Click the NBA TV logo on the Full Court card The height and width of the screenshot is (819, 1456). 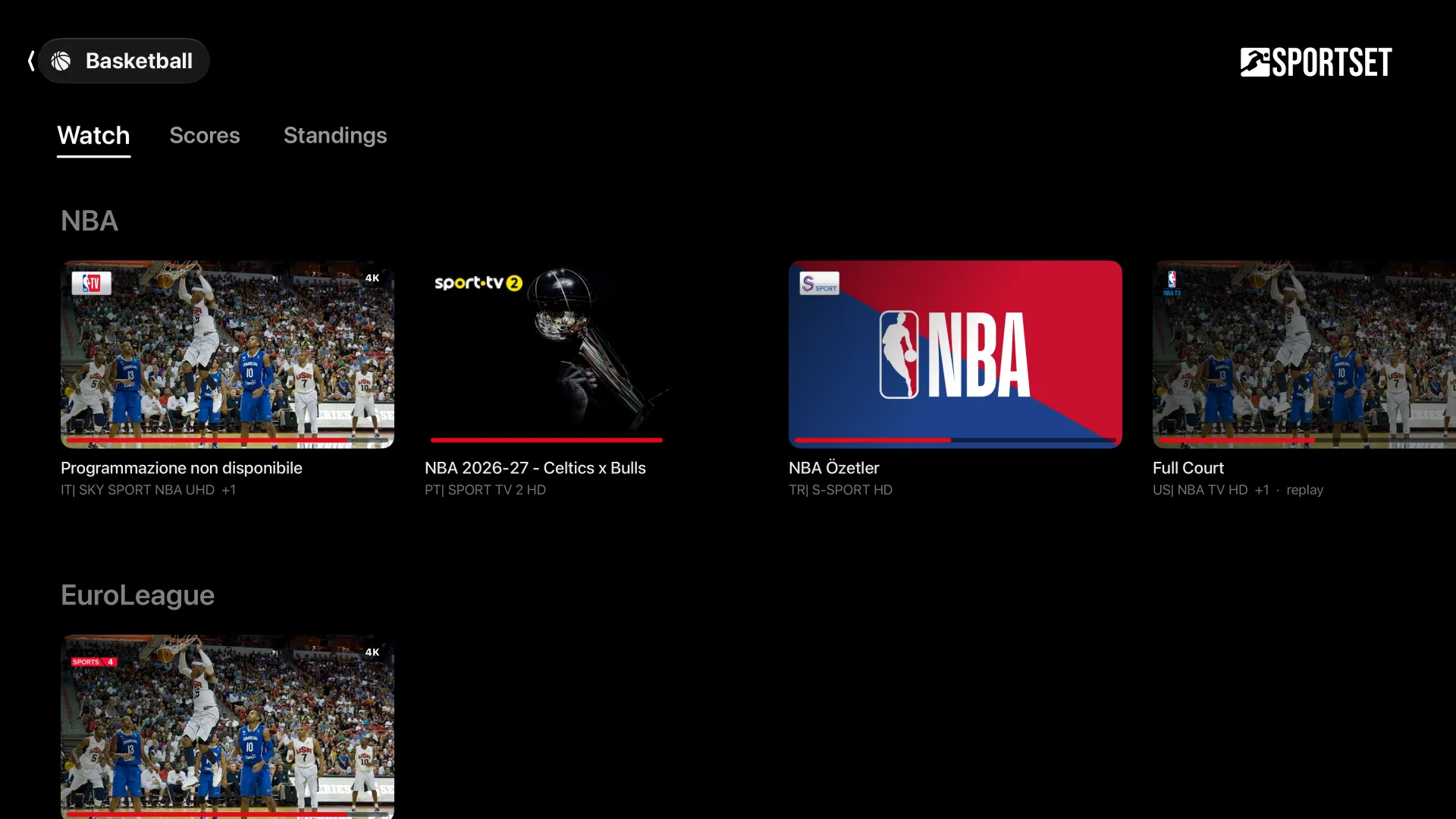point(1172,283)
